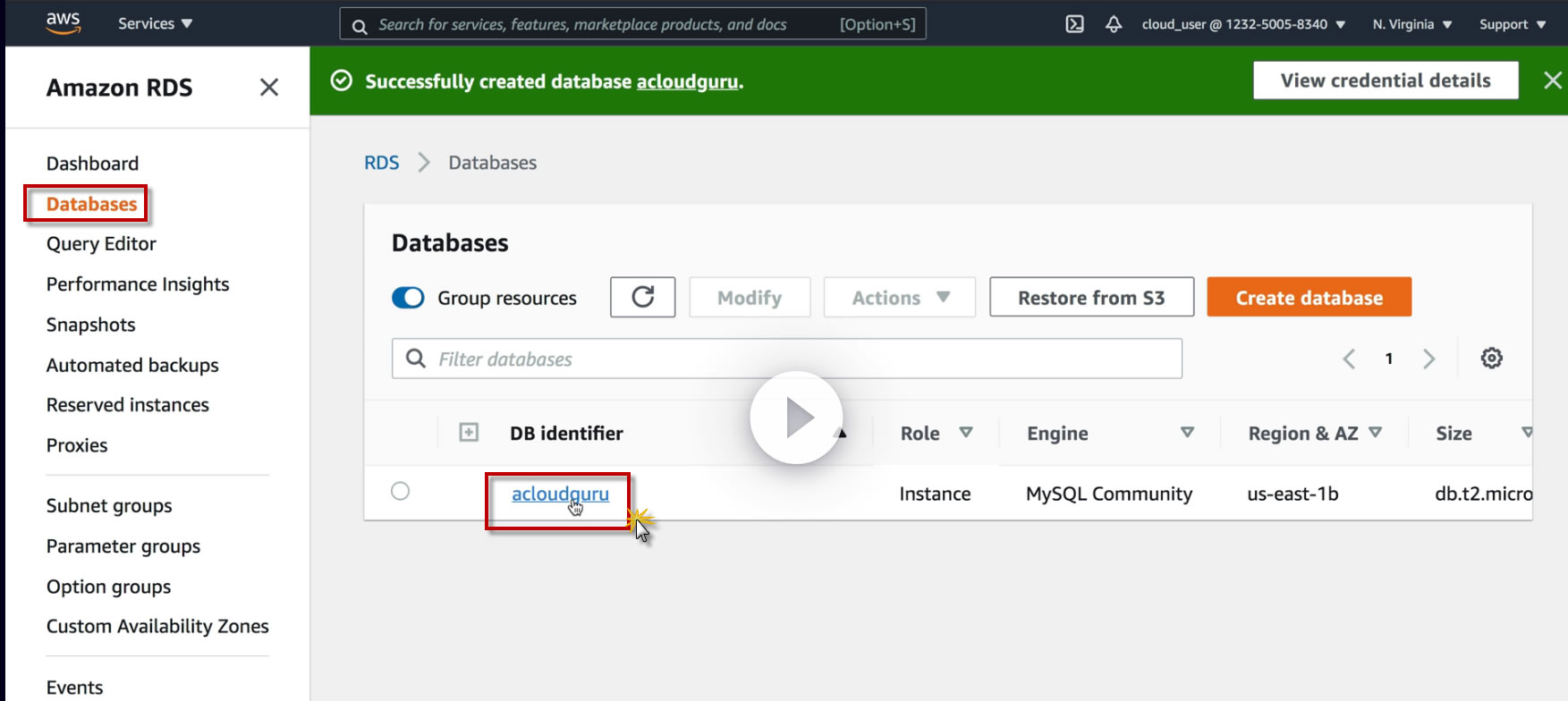Select the acloudguru row radio button

401,491
